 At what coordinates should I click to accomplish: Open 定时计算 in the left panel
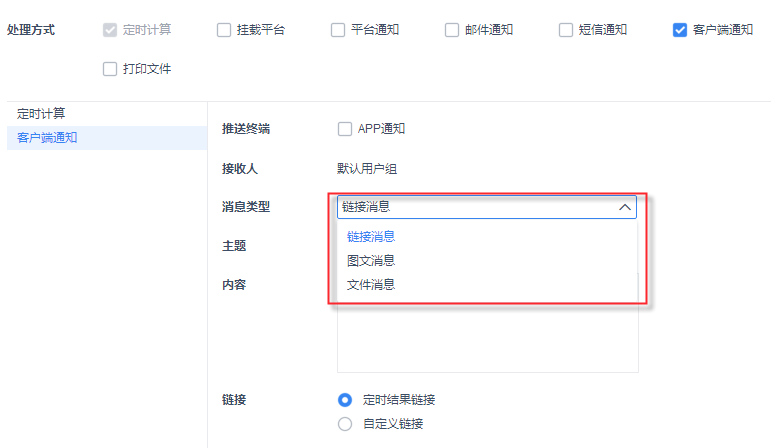coord(41,114)
